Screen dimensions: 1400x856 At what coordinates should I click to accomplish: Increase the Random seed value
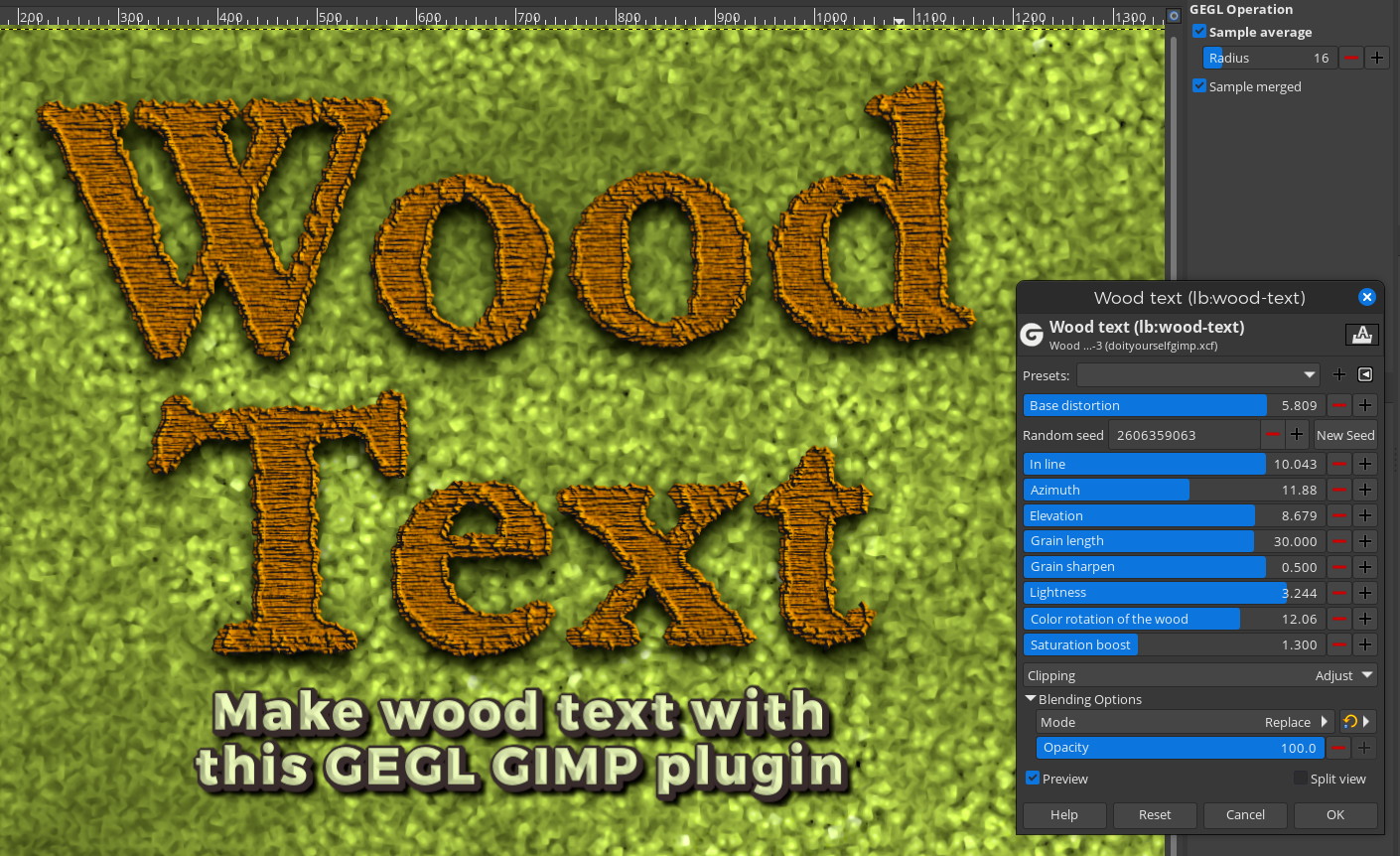pos(1297,435)
